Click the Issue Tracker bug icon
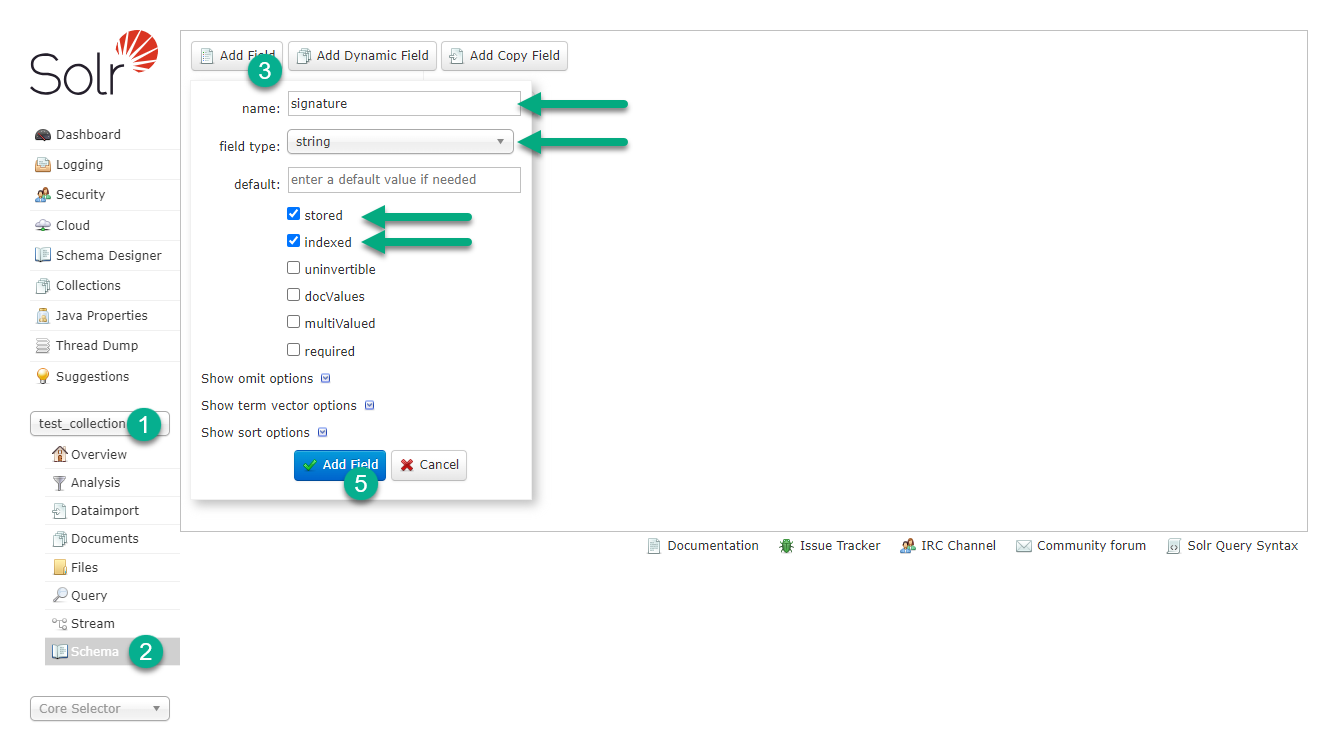Viewport: 1338px width, 750px height. coord(787,546)
